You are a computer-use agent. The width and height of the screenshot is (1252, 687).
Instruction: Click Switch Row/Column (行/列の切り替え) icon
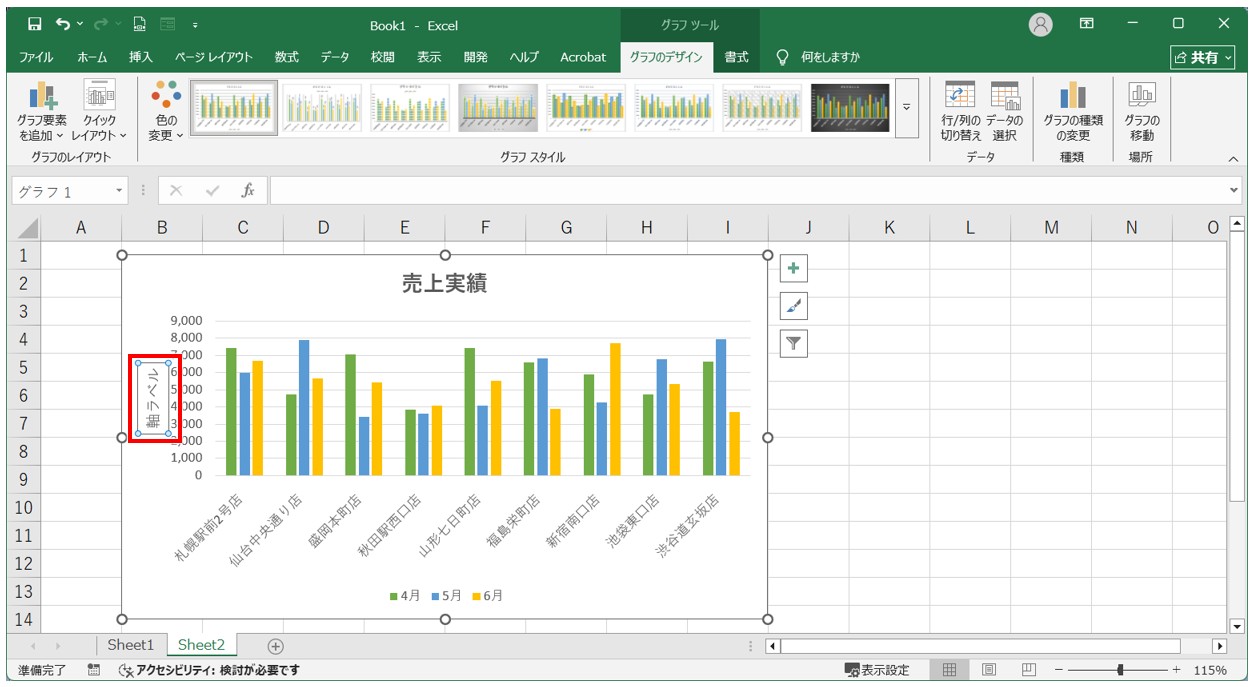coord(960,112)
